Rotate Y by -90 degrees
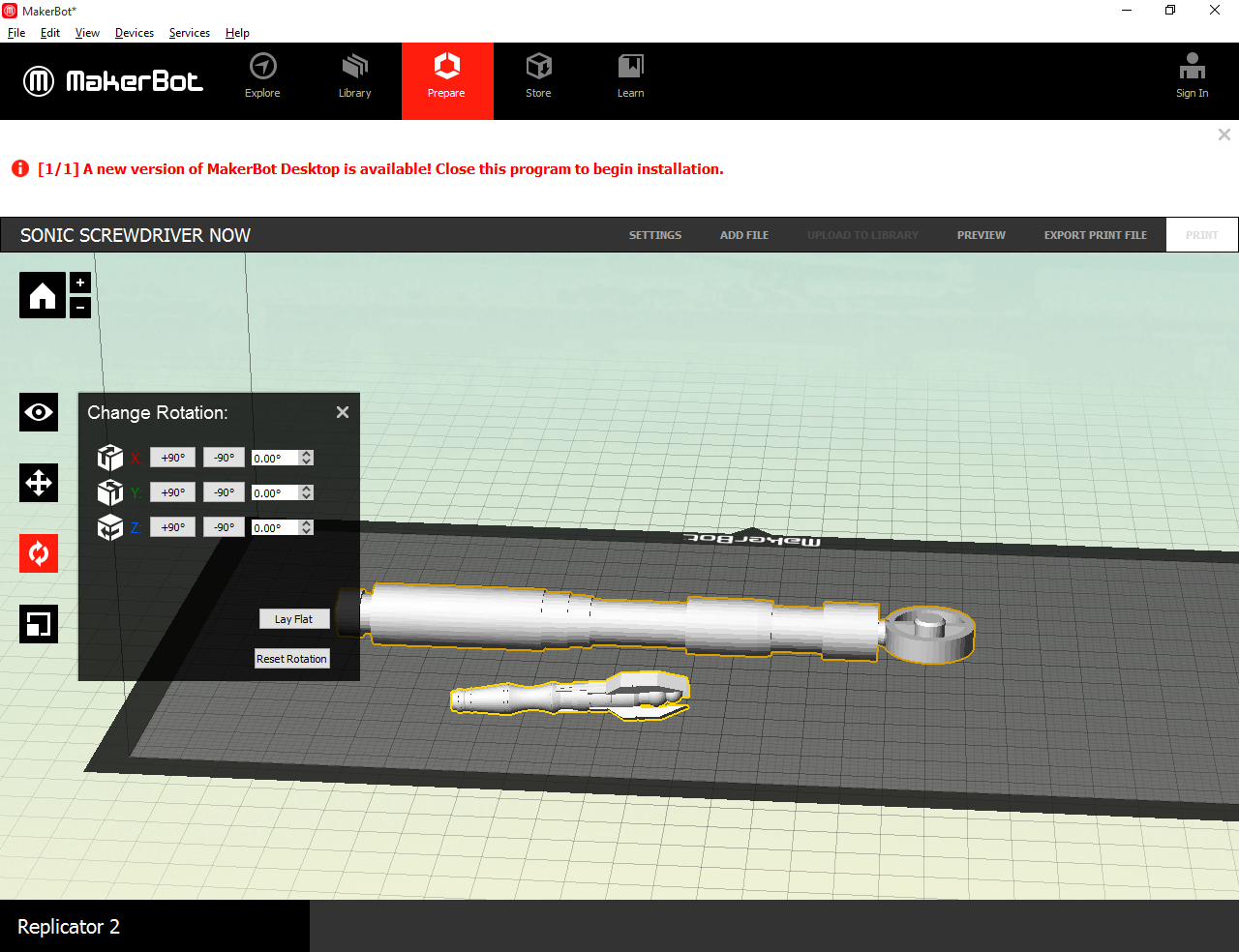1239x952 pixels. [x=224, y=492]
